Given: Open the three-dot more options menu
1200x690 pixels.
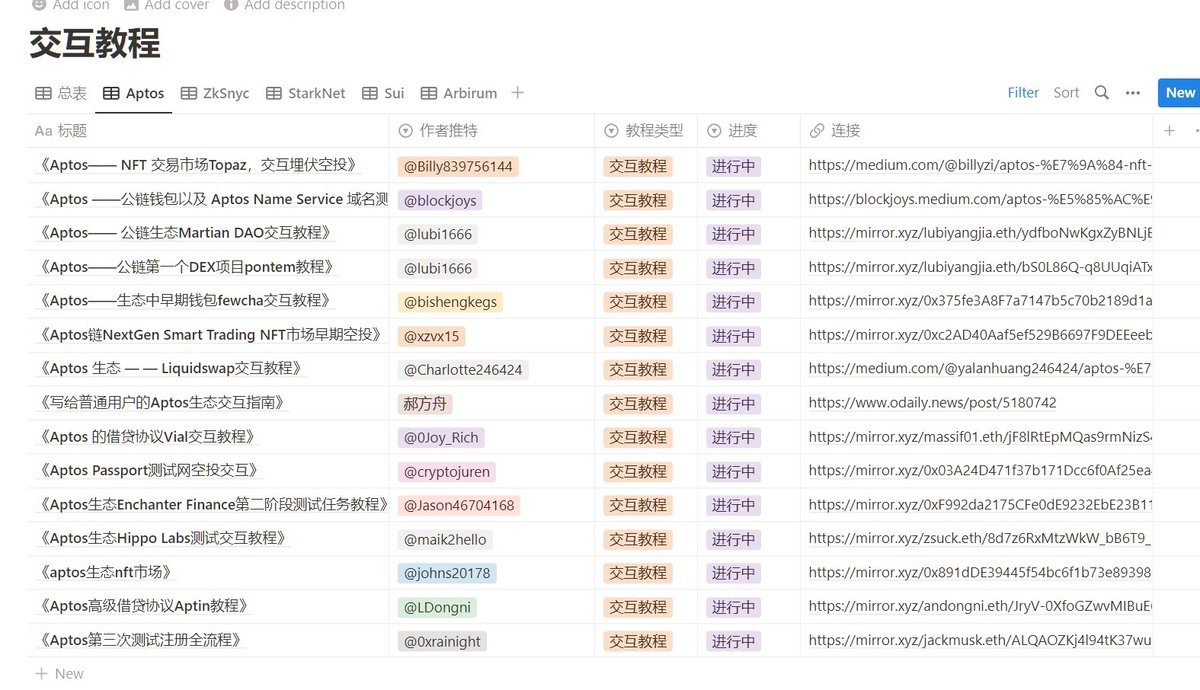Looking at the screenshot, I should [x=1133, y=92].
